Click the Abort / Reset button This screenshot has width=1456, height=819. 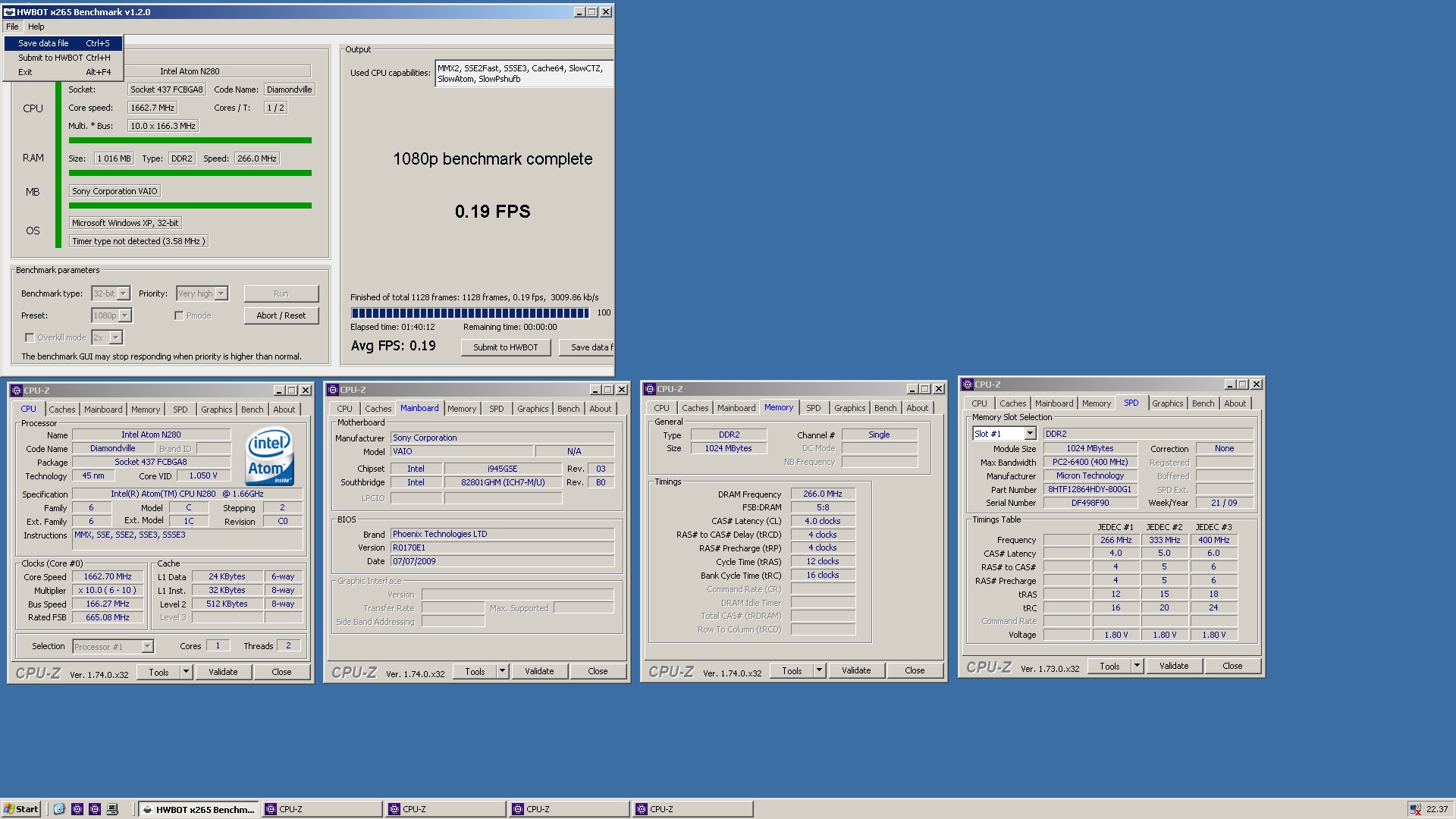click(x=281, y=315)
